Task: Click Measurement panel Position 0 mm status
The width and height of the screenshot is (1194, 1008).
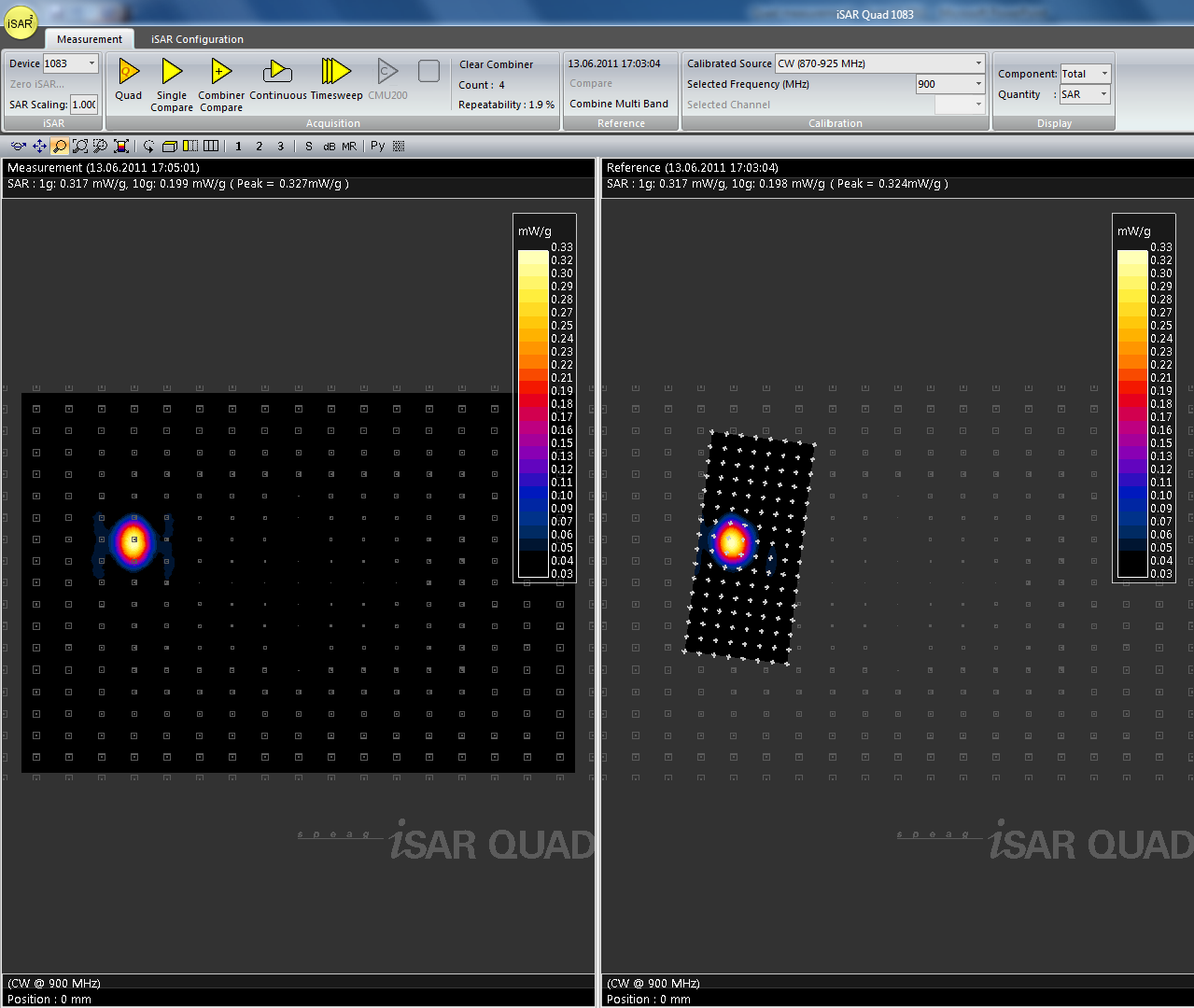Action: [x=49, y=999]
